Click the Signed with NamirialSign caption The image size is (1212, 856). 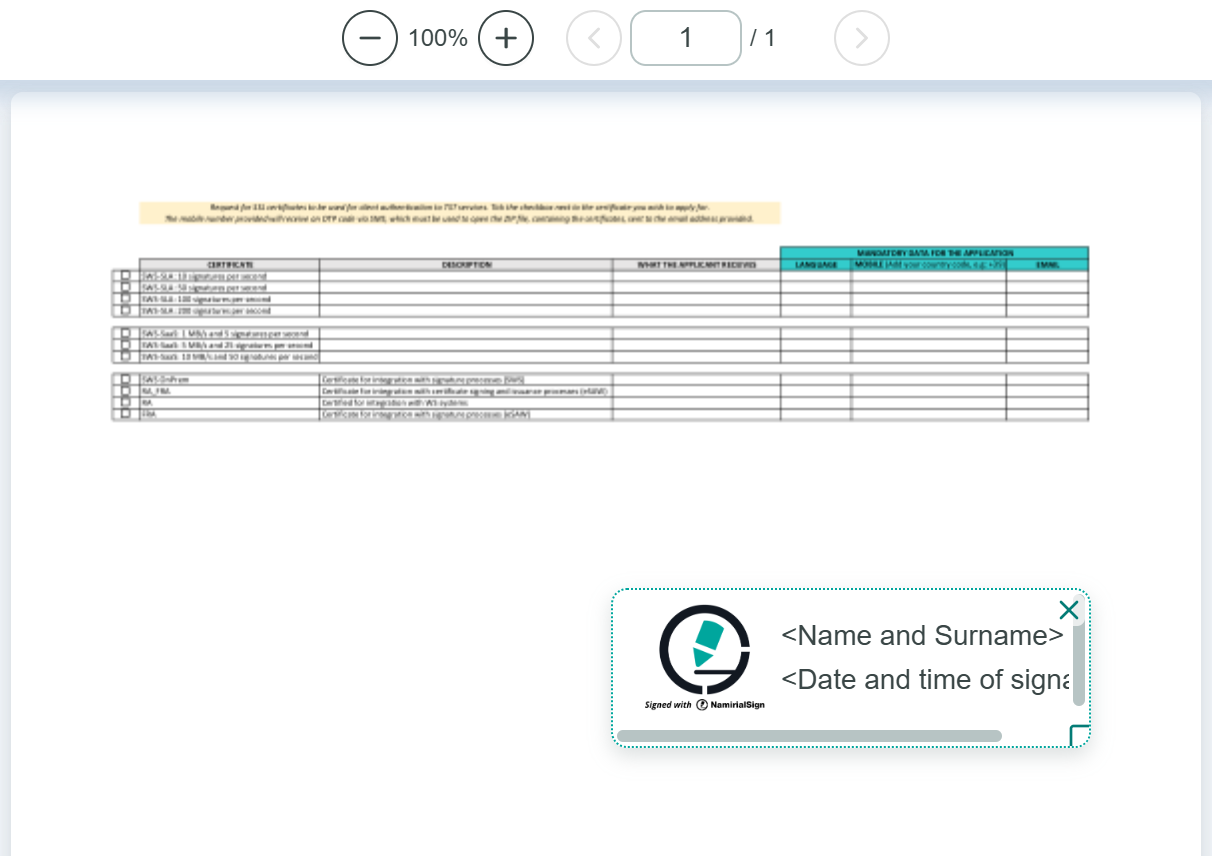click(704, 705)
